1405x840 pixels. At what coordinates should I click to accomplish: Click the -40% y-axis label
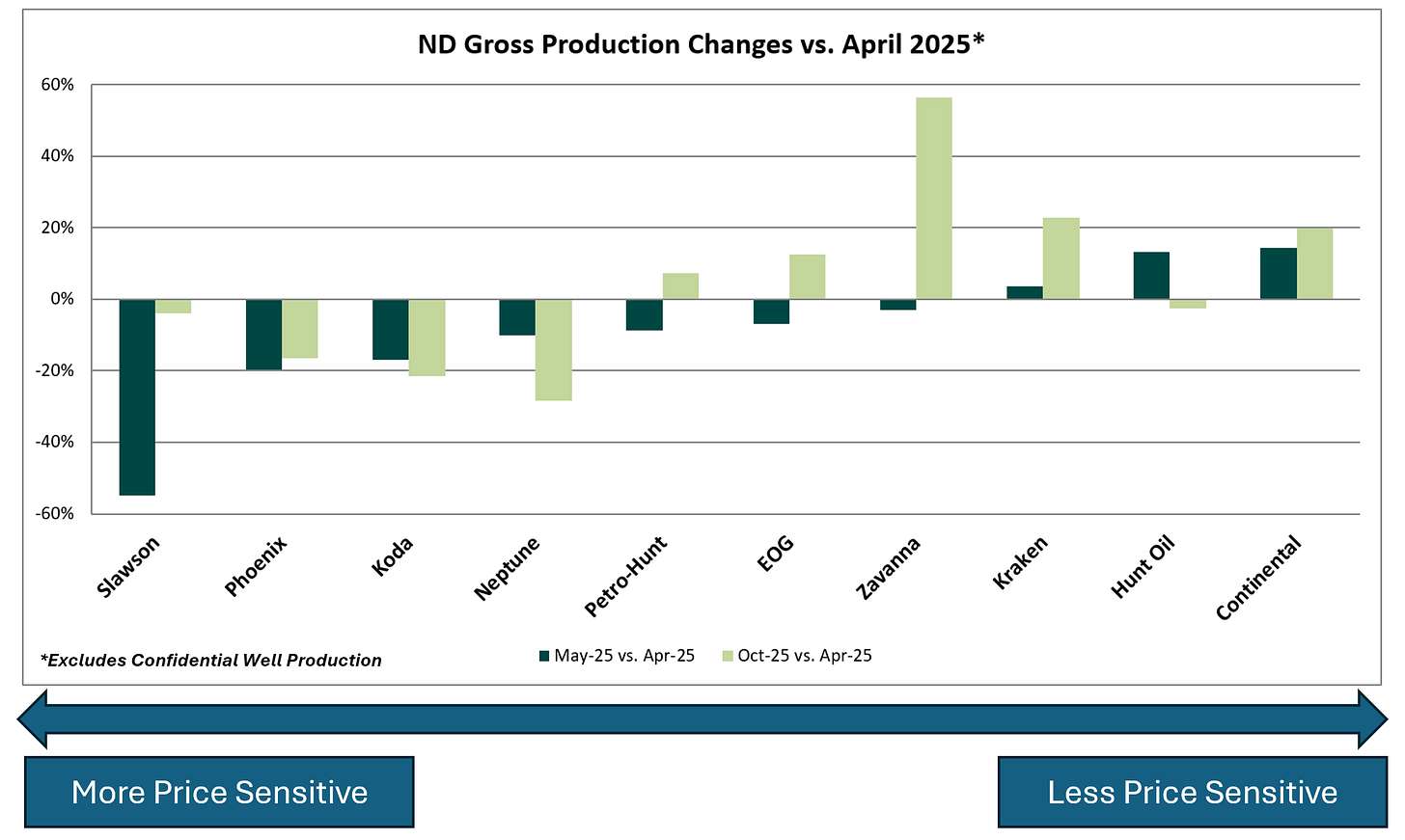[54, 442]
